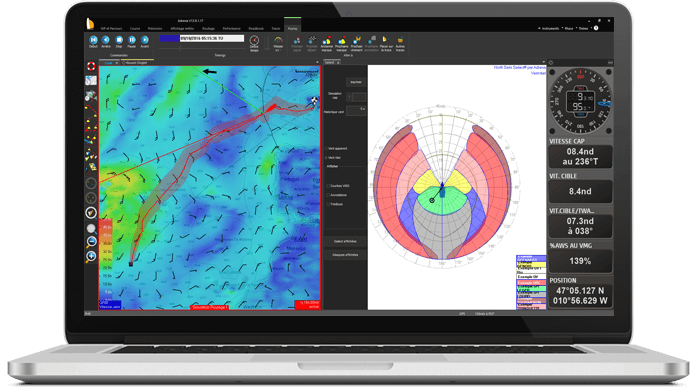Click the compass center-on-boat icon
This screenshot has height=389, width=694.
(x=91, y=213)
